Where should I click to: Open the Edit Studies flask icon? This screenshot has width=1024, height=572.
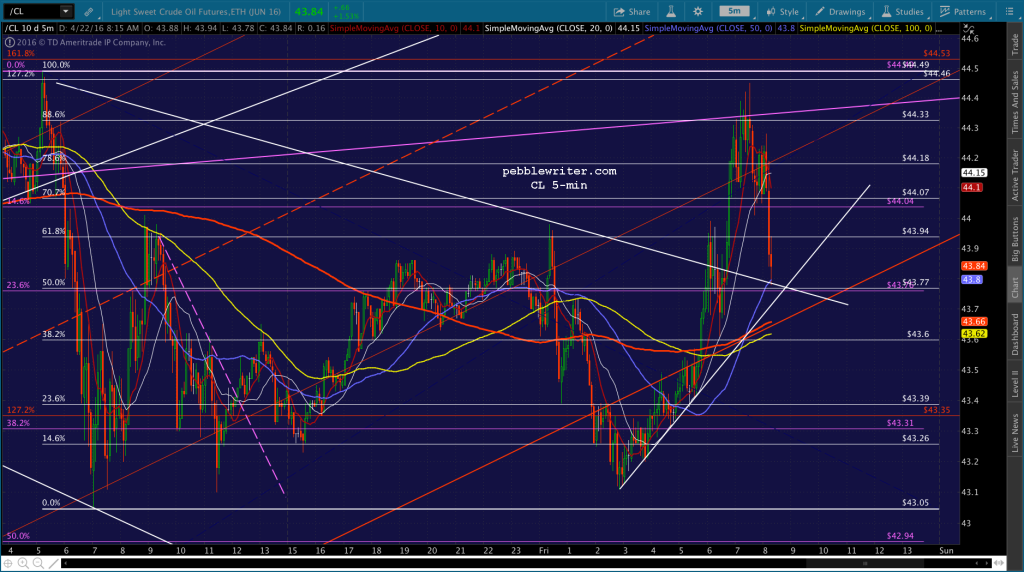[x=671, y=12]
